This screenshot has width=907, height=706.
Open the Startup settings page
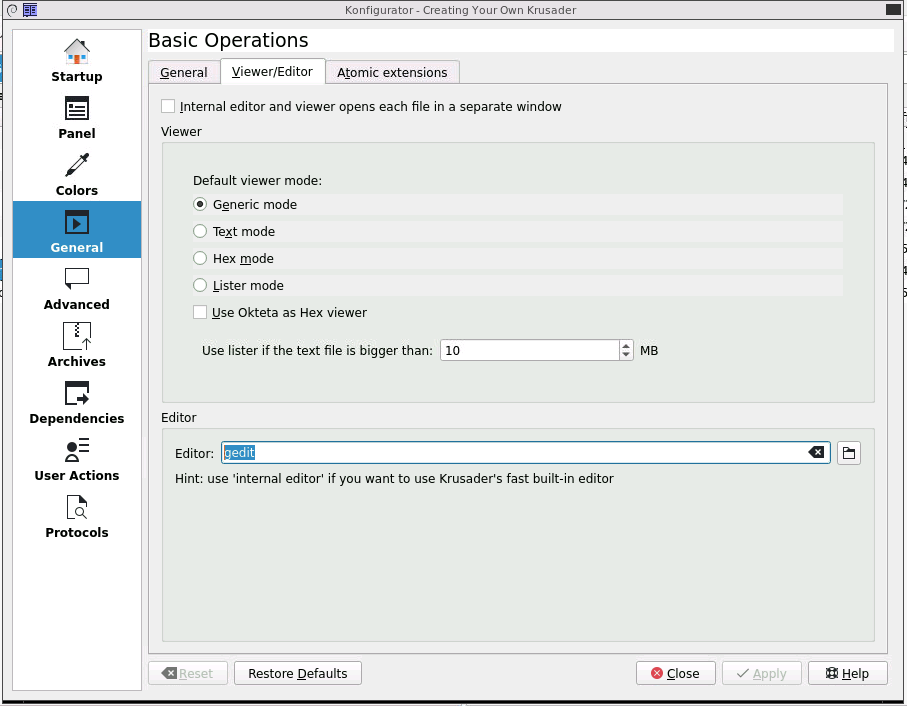[76, 60]
